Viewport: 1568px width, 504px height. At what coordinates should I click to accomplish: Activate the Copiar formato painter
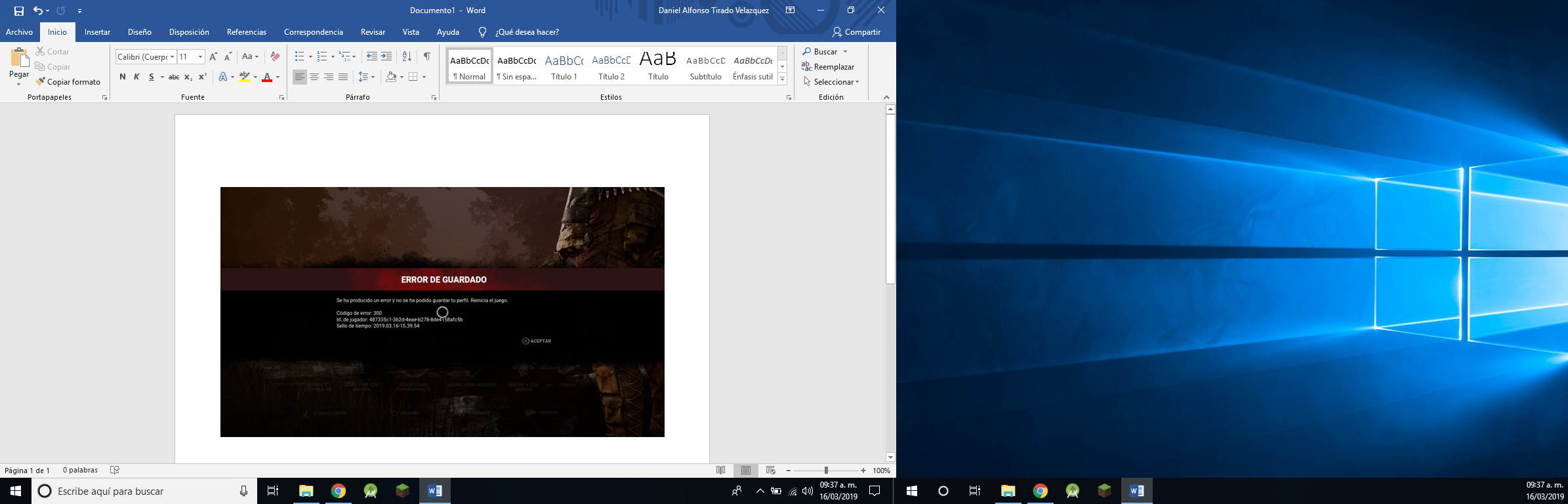pyautogui.click(x=68, y=81)
